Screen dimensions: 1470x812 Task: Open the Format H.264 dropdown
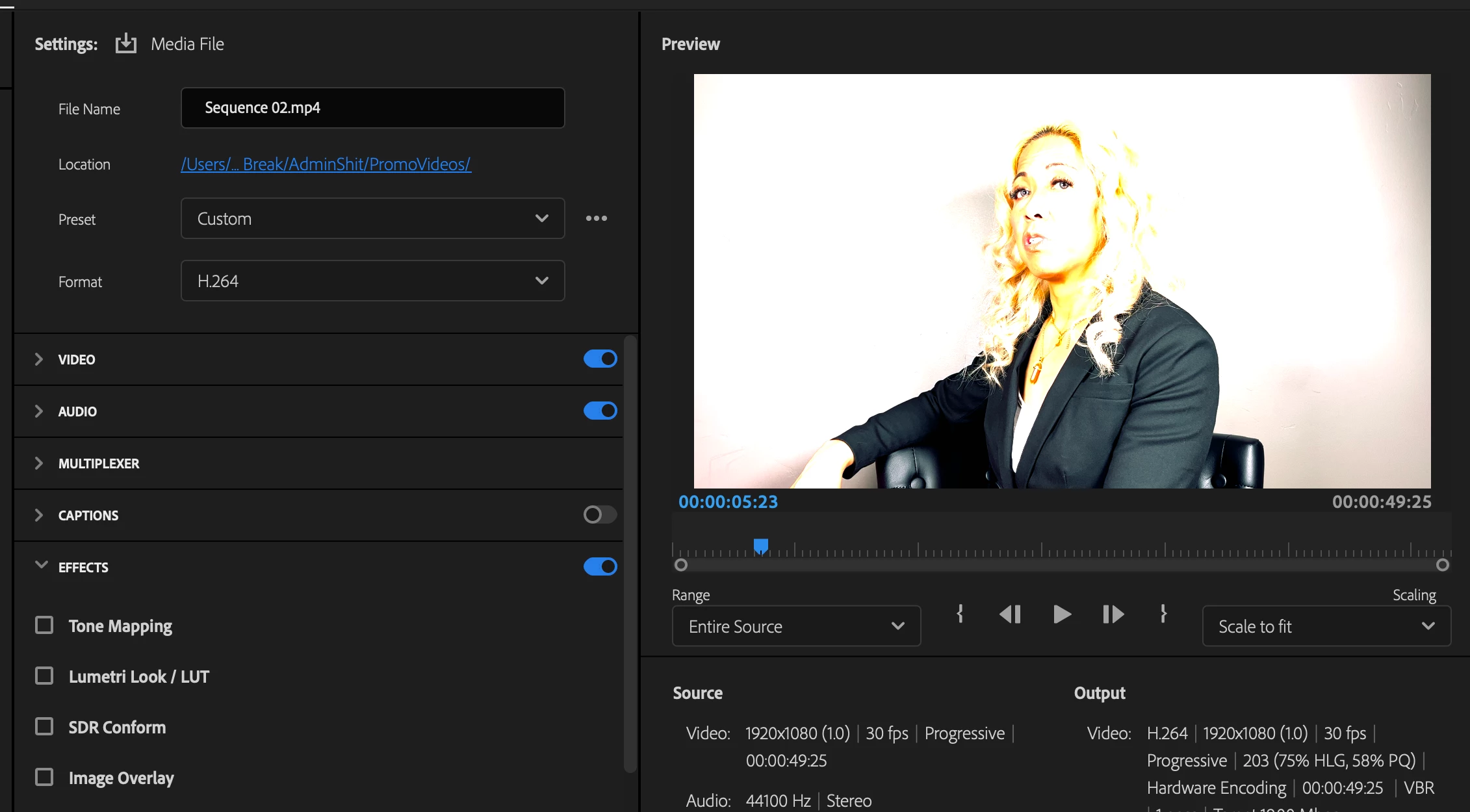click(x=372, y=281)
